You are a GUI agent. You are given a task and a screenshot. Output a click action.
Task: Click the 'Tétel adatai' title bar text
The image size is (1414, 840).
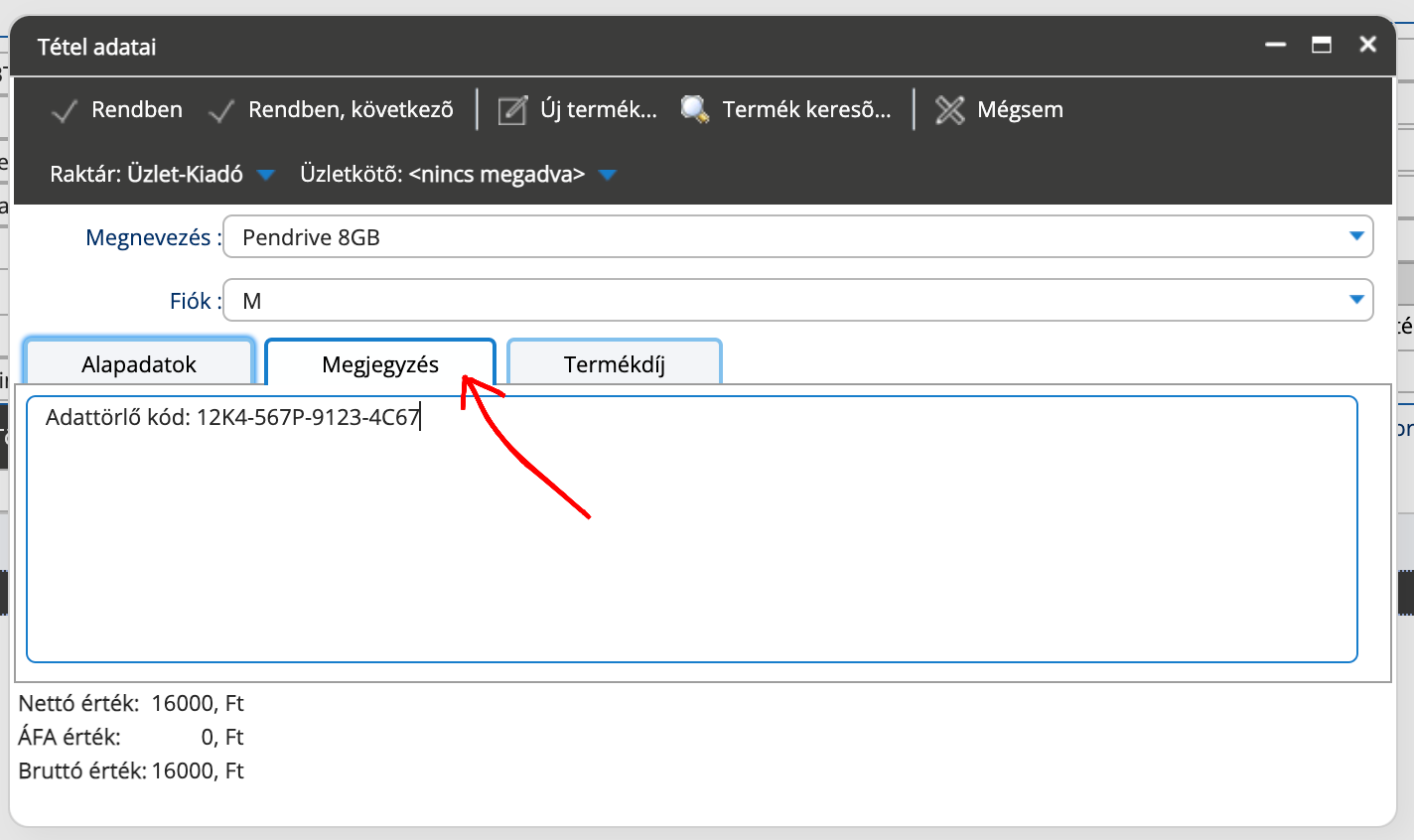click(97, 47)
